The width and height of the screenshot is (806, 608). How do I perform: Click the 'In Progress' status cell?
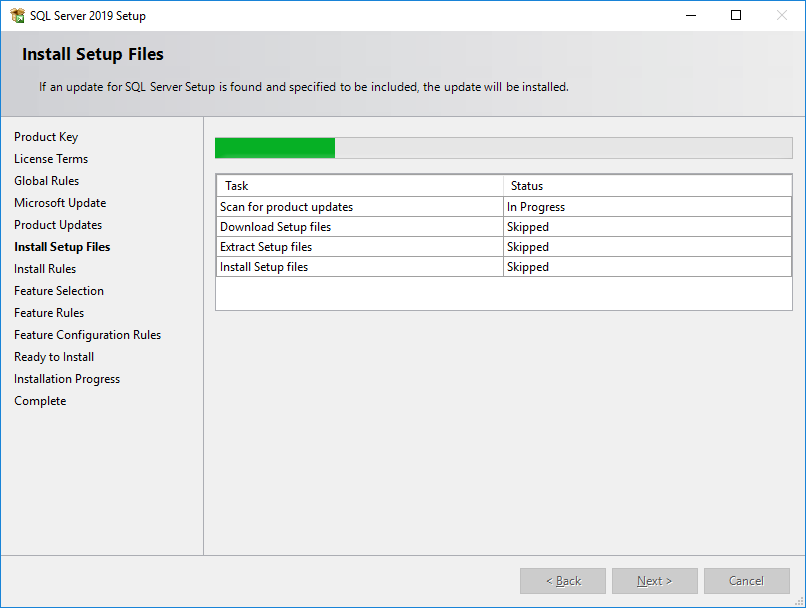(x=647, y=207)
